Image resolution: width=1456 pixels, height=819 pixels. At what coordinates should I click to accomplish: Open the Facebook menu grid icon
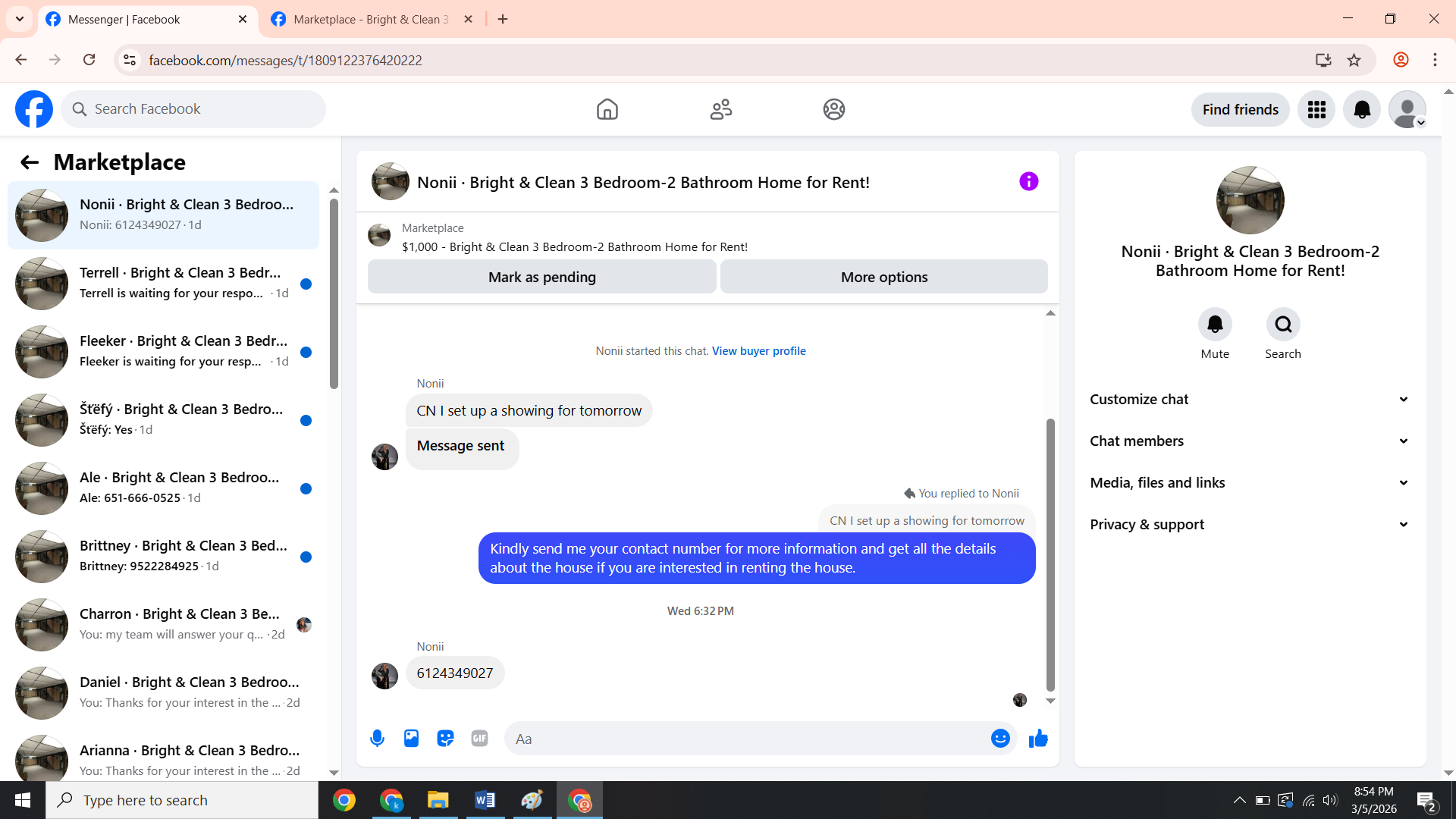pyautogui.click(x=1316, y=110)
